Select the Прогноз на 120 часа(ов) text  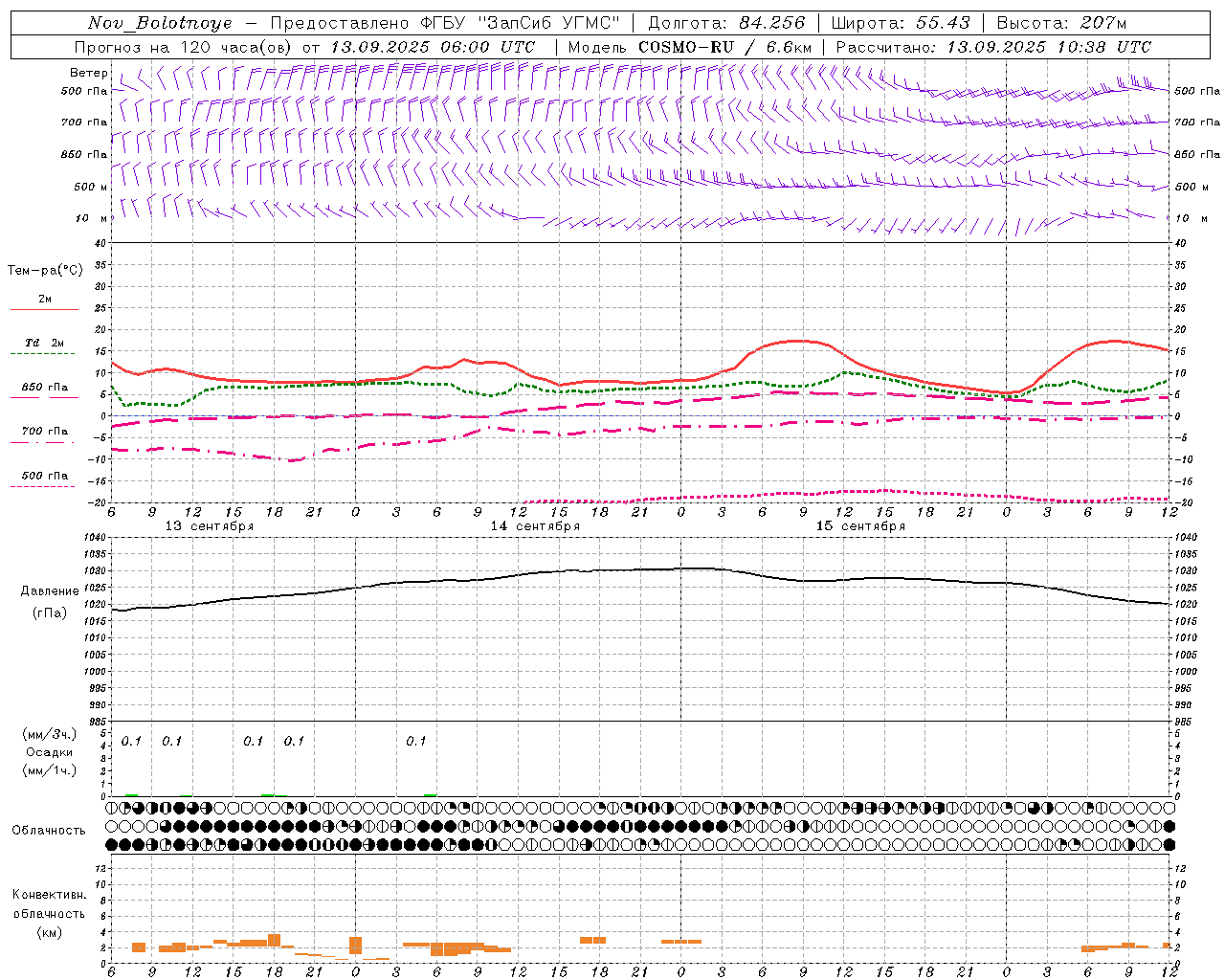(x=184, y=47)
